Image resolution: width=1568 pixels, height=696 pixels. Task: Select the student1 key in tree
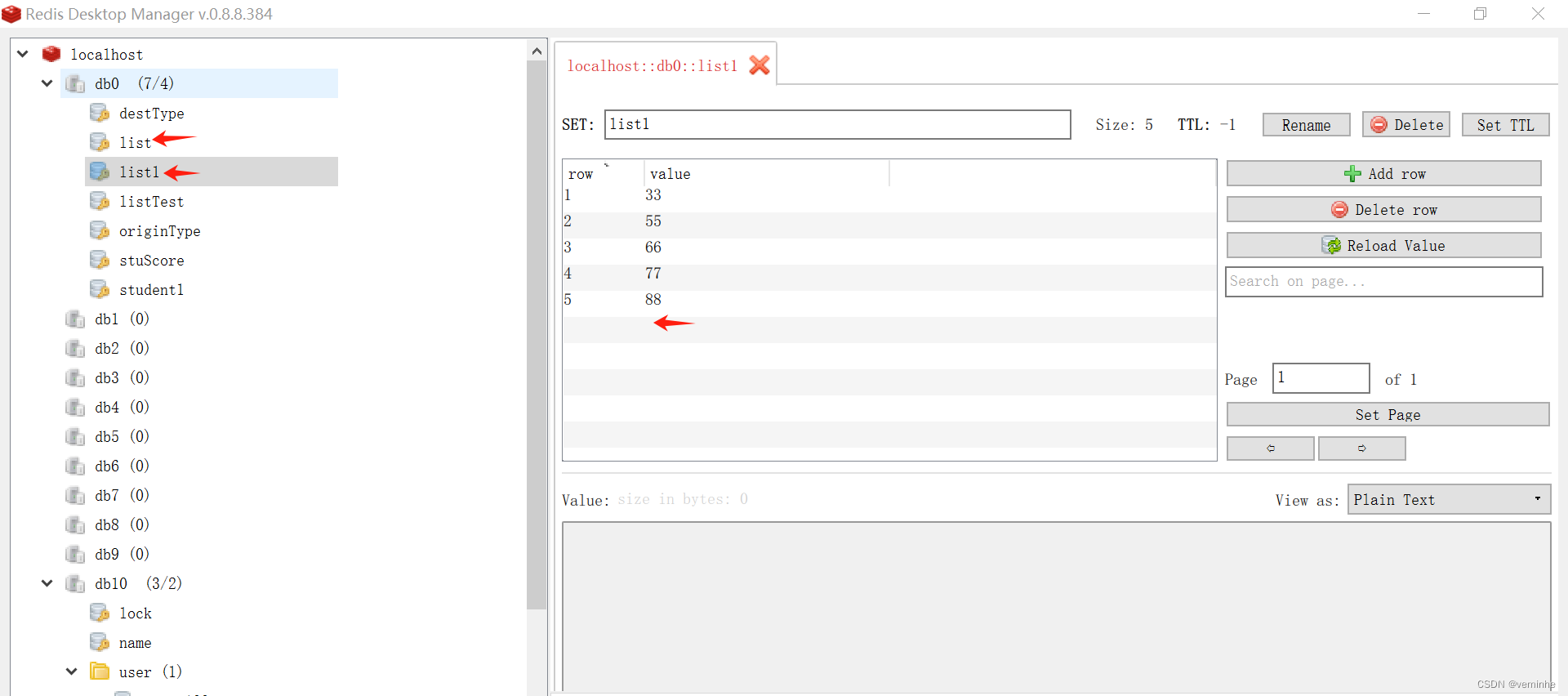[x=152, y=289]
